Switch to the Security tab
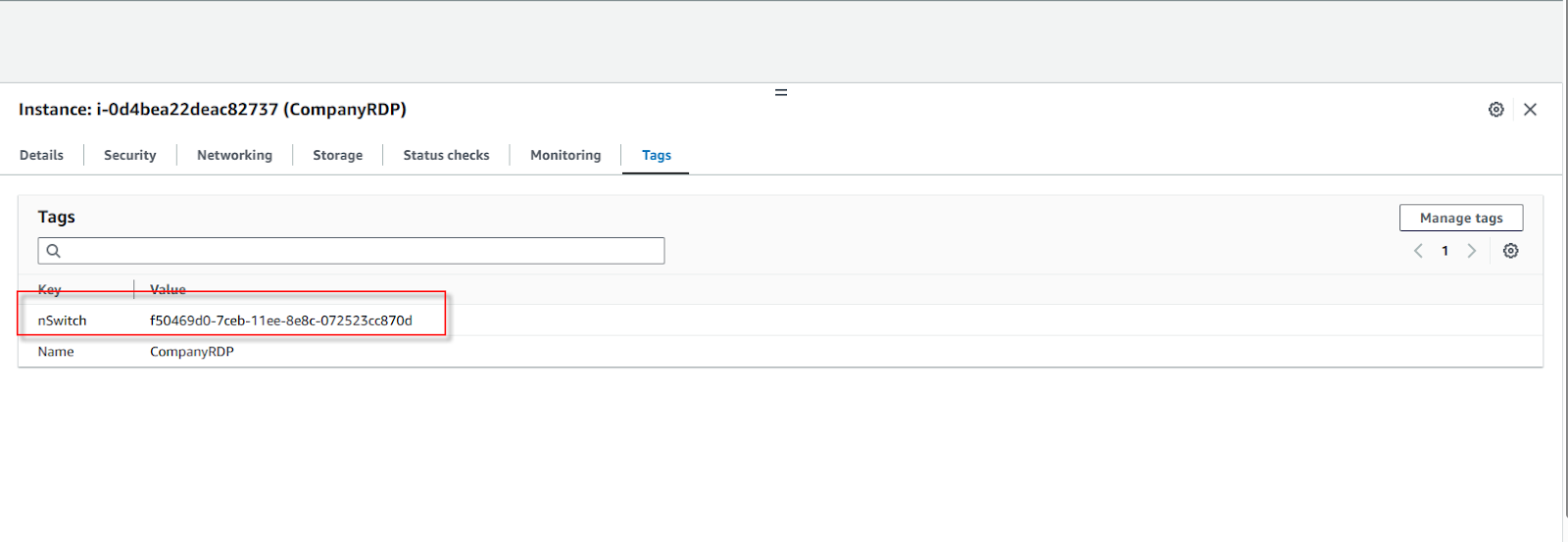 [129, 155]
